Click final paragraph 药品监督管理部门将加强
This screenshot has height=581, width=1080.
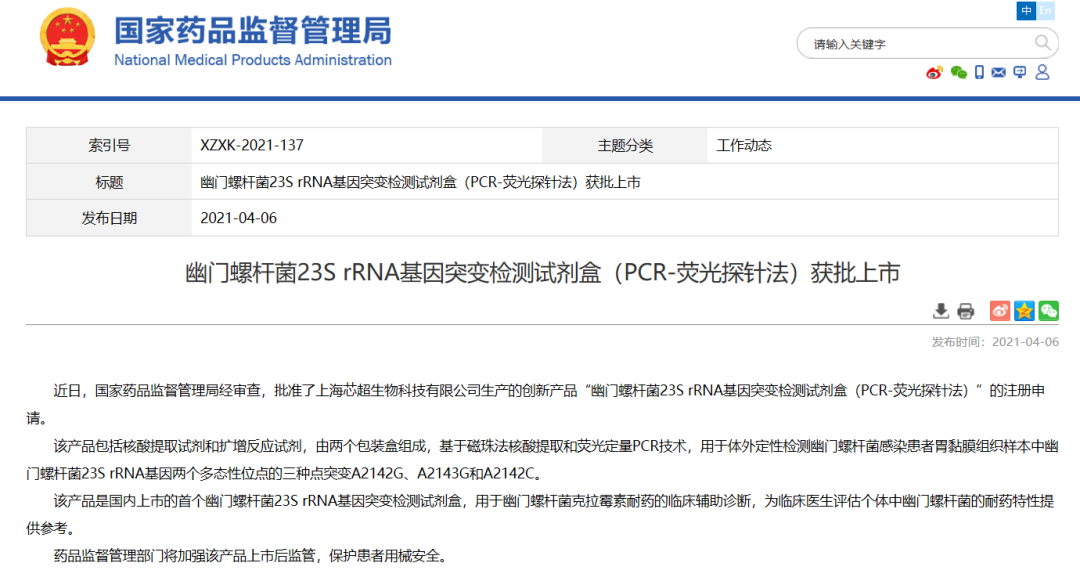(251, 556)
